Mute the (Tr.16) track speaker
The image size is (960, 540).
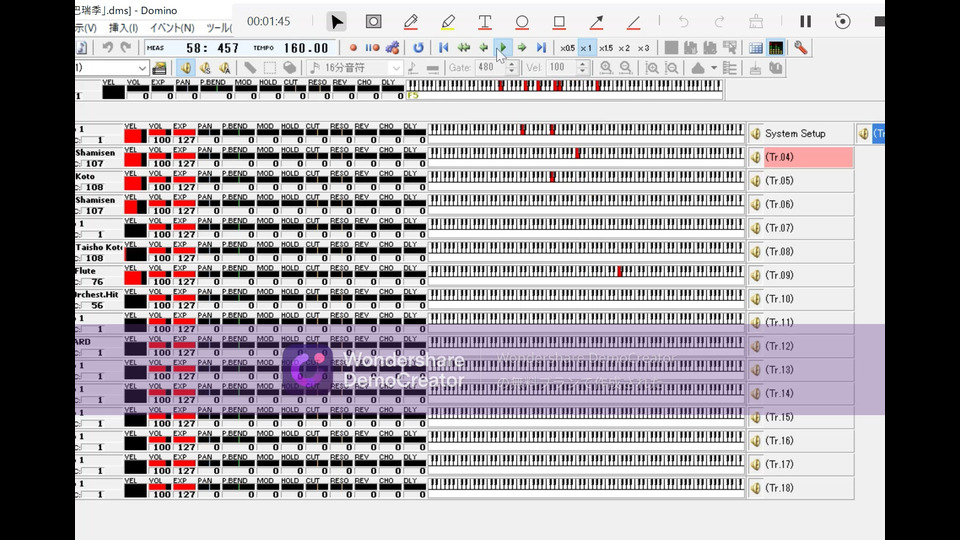pyautogui.click(x=756, y=441)
